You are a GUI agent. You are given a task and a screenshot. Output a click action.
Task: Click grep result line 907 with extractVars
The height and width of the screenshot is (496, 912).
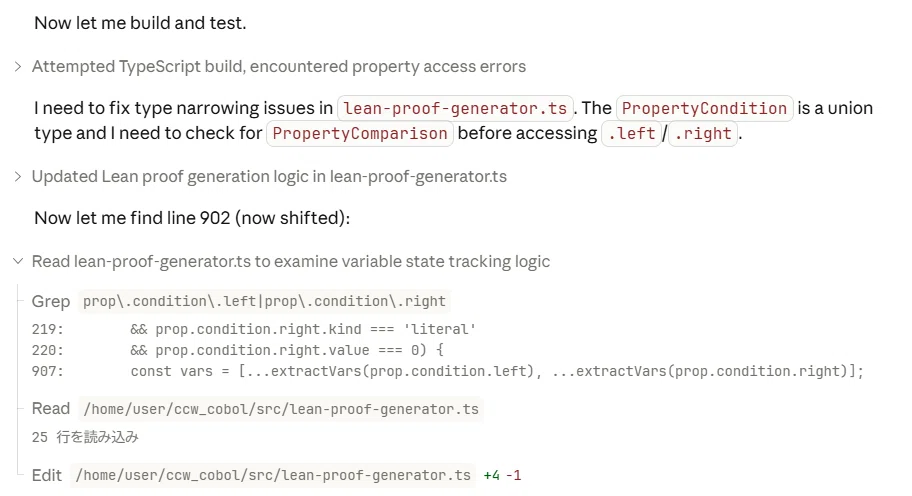(448, 371)
